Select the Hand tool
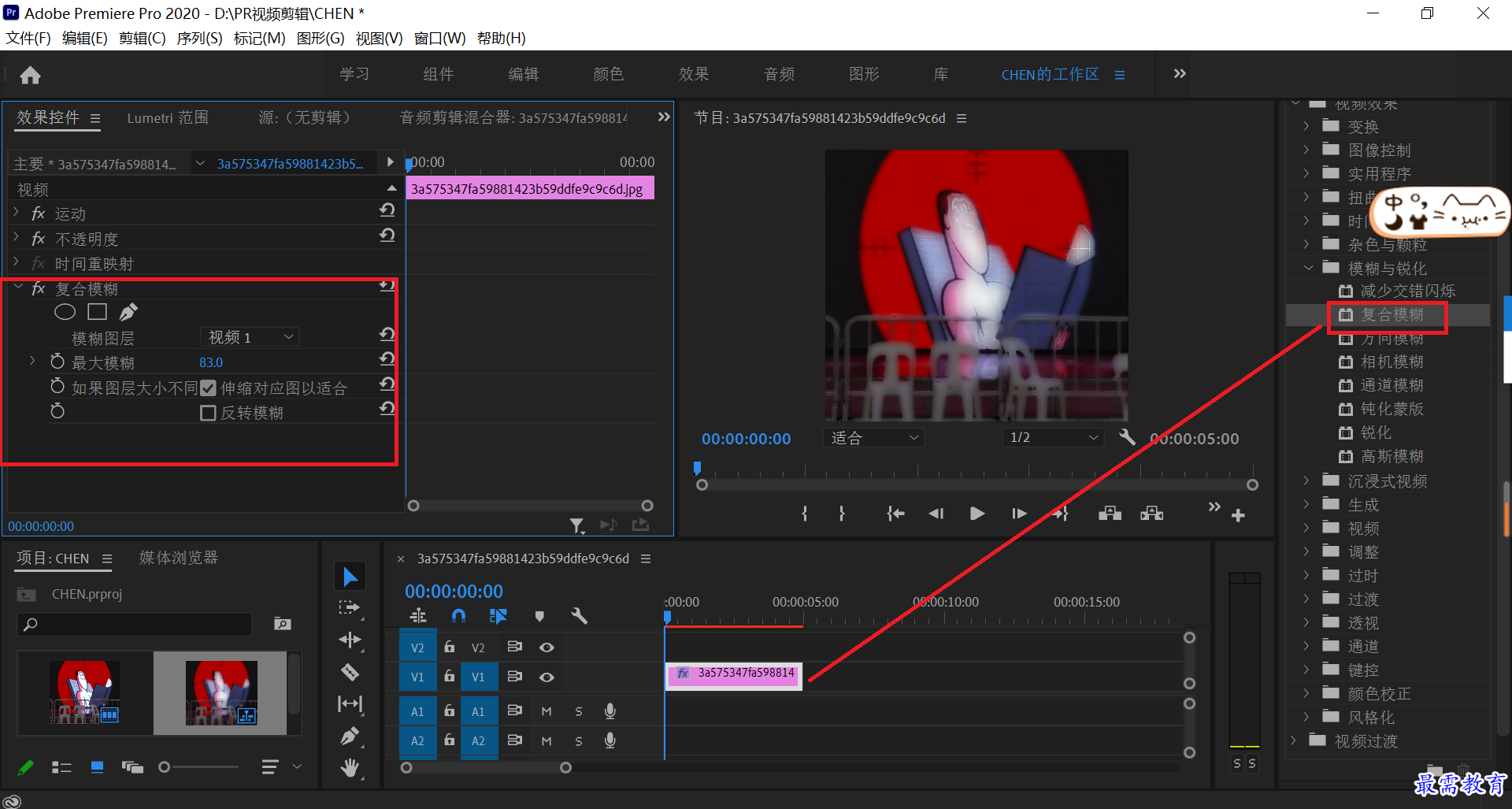This screenshot has width=1512, height=809. [350, 767]
